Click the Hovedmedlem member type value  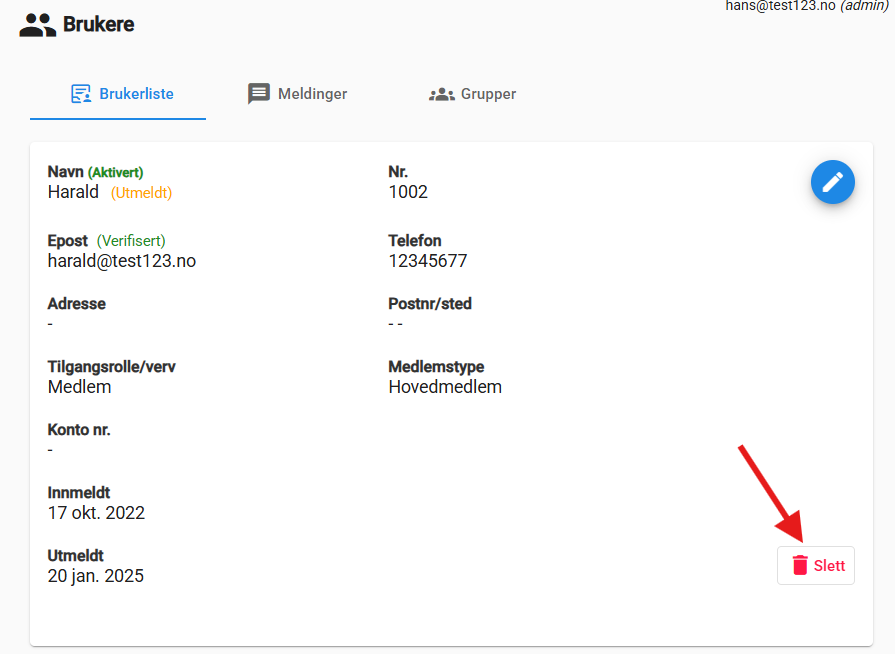click(445, 387)
